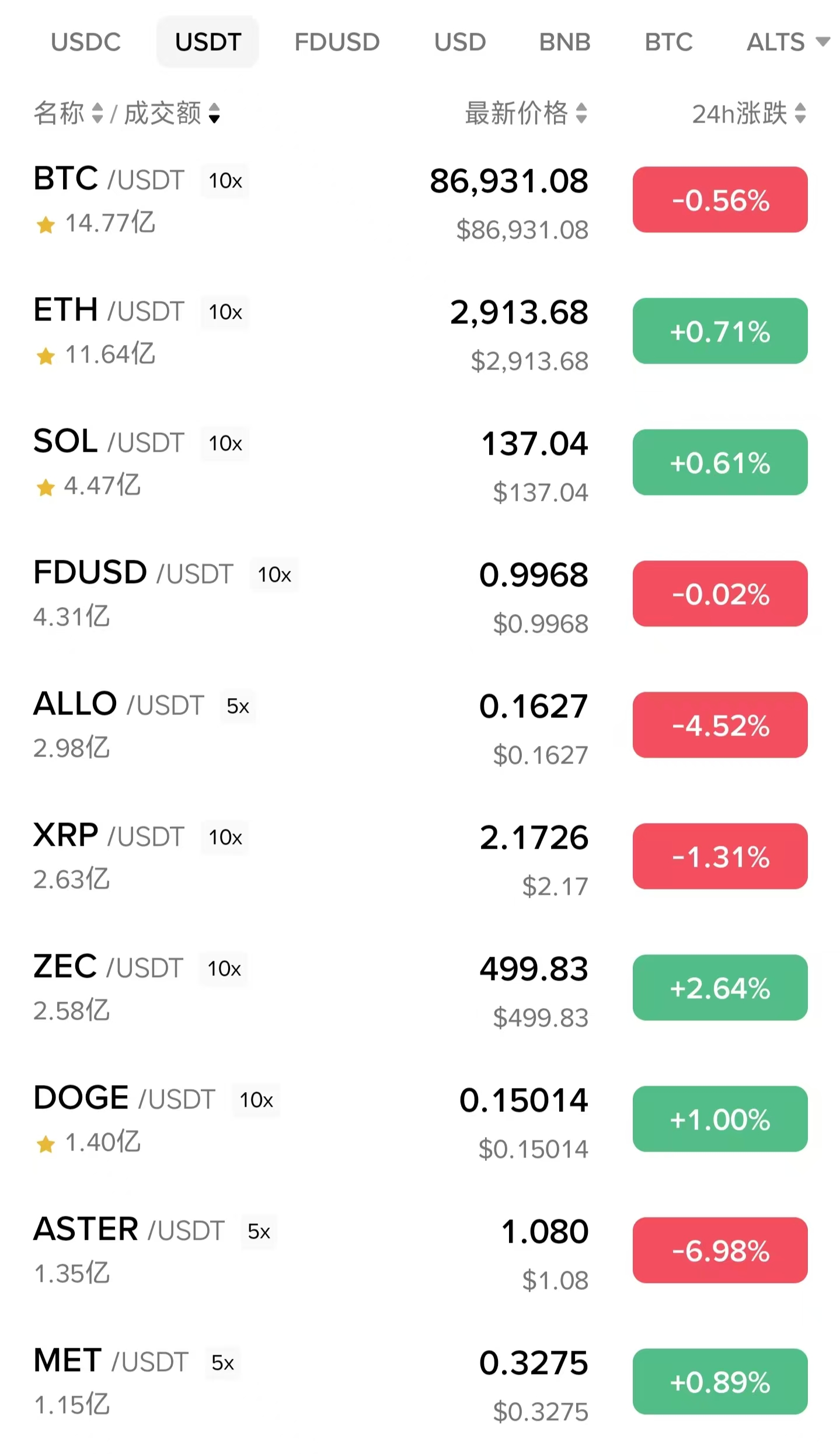Sort the list by name arrows
This screenshot has height=1454, width=840.
point(97,113)
